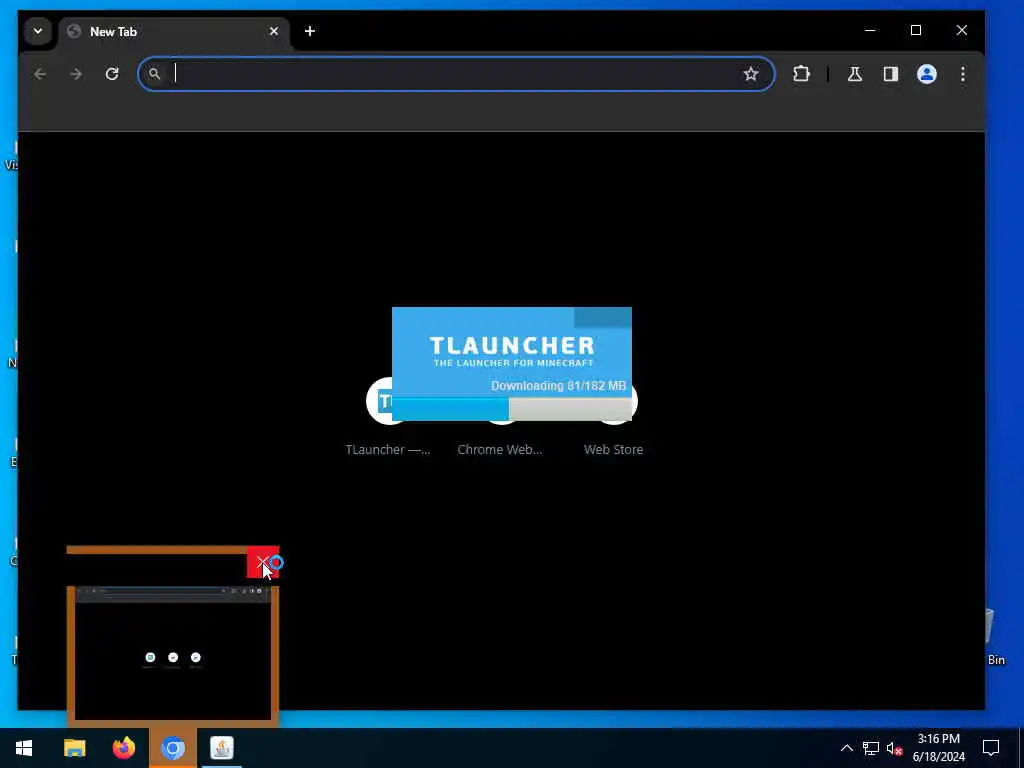Bookmark this tab with the star icon
1024x768 pixels.
pyautogui.click(x=751, y=74)
